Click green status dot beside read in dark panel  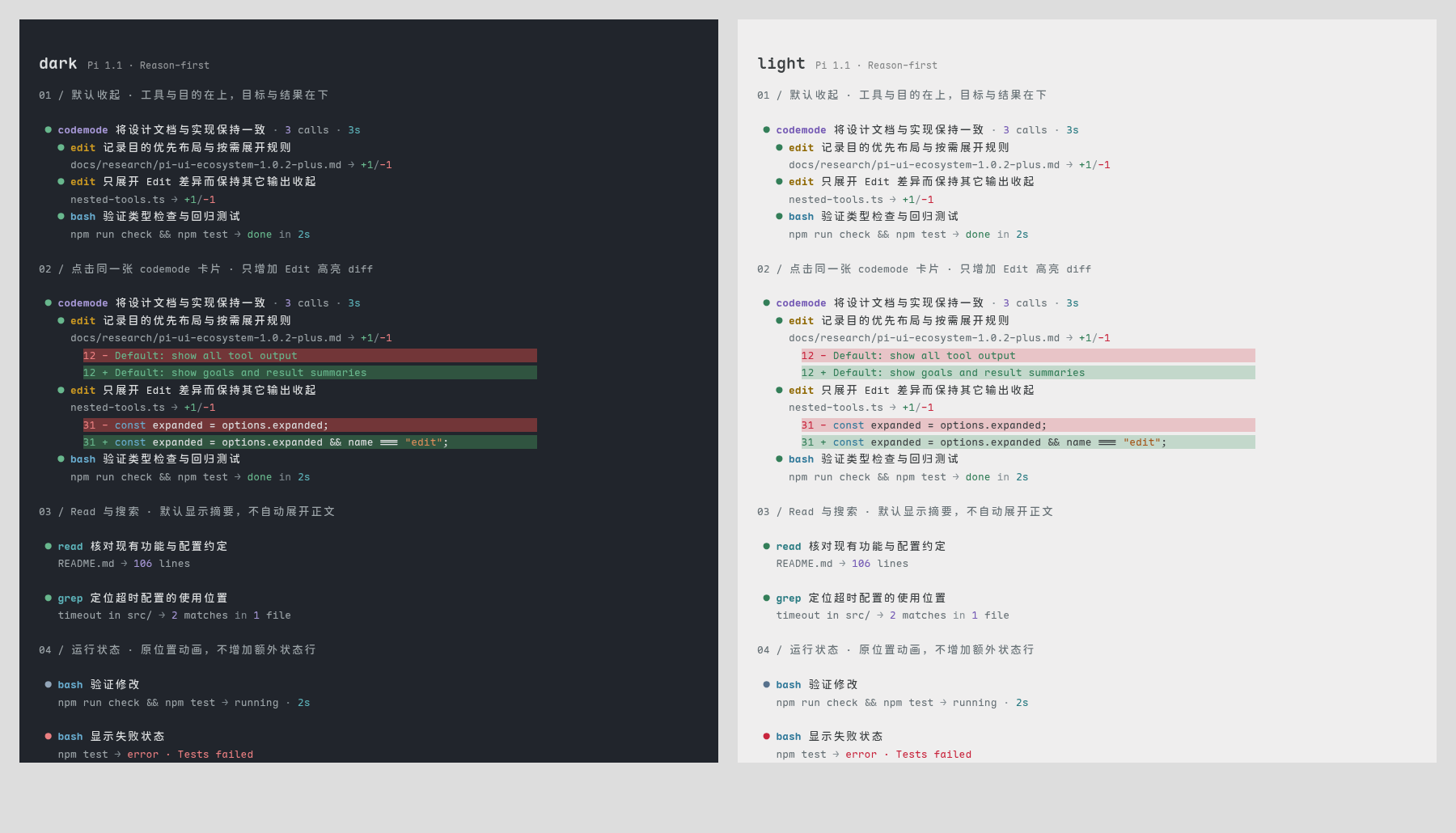coord(49,546)
